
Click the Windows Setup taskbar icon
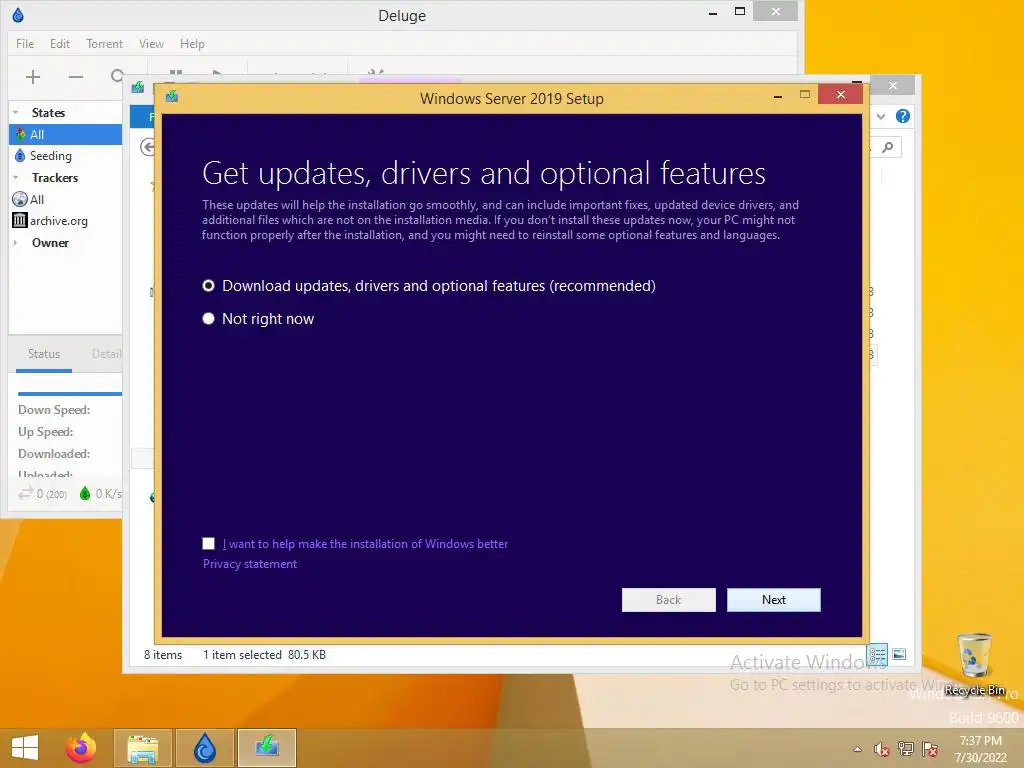pyautogui.click(x=267, y=748)
